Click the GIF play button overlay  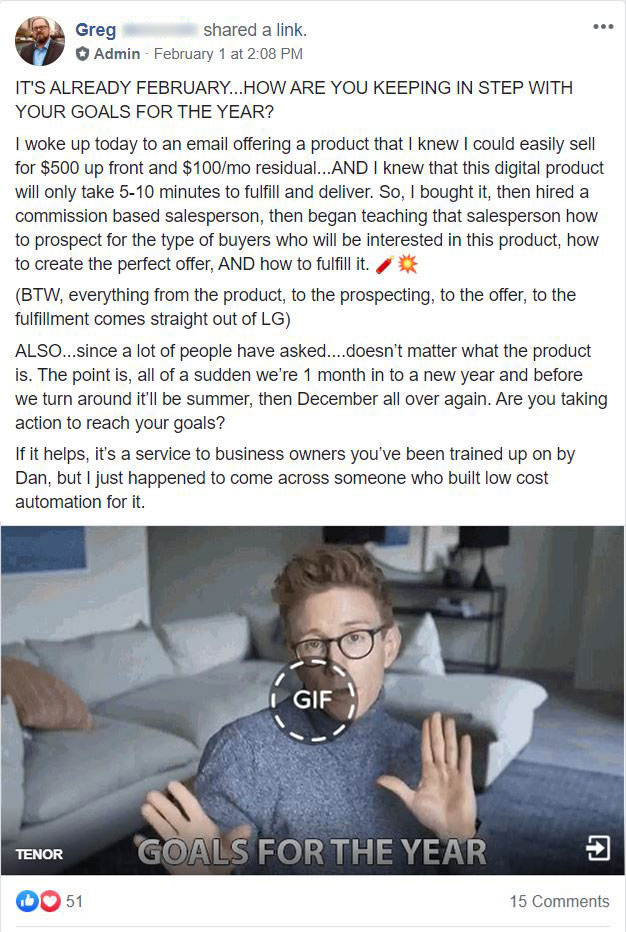point(313,700)
